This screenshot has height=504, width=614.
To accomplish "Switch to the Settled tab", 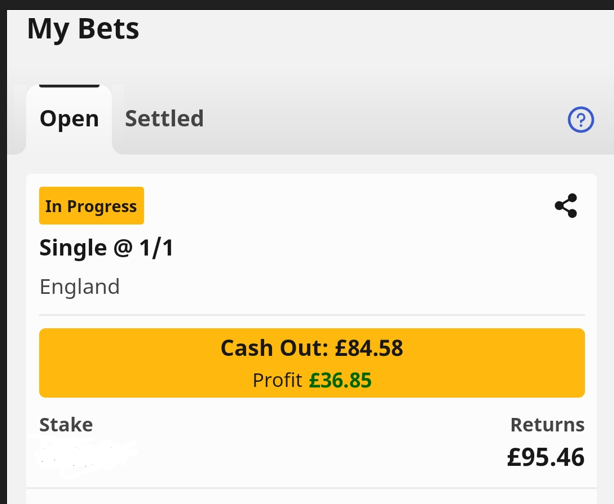I will click(x=164, y=119).
